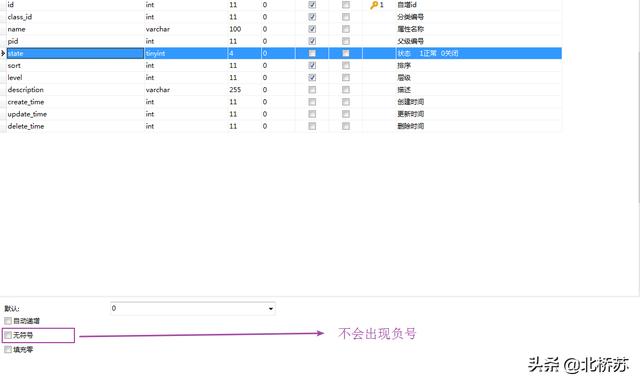Select the class_id field name cell
This screenshot has width=640, height=384.
click(75, 17)
